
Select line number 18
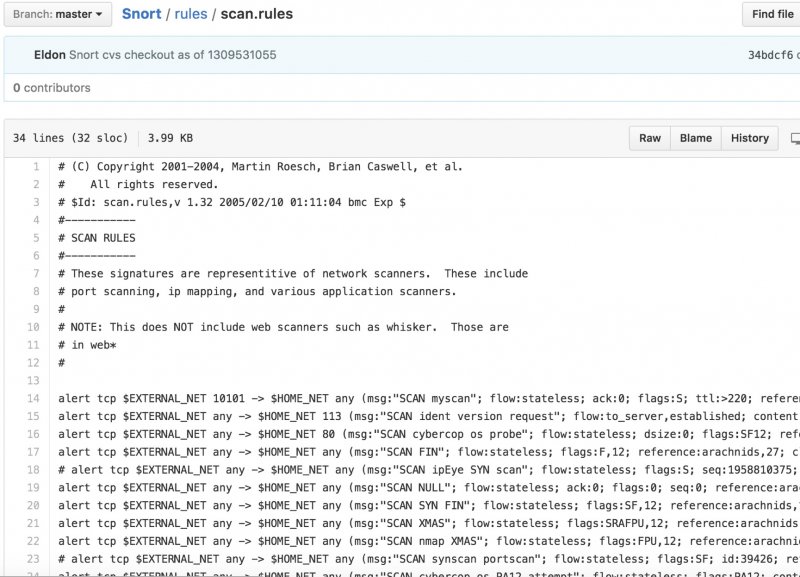point(33,470)
